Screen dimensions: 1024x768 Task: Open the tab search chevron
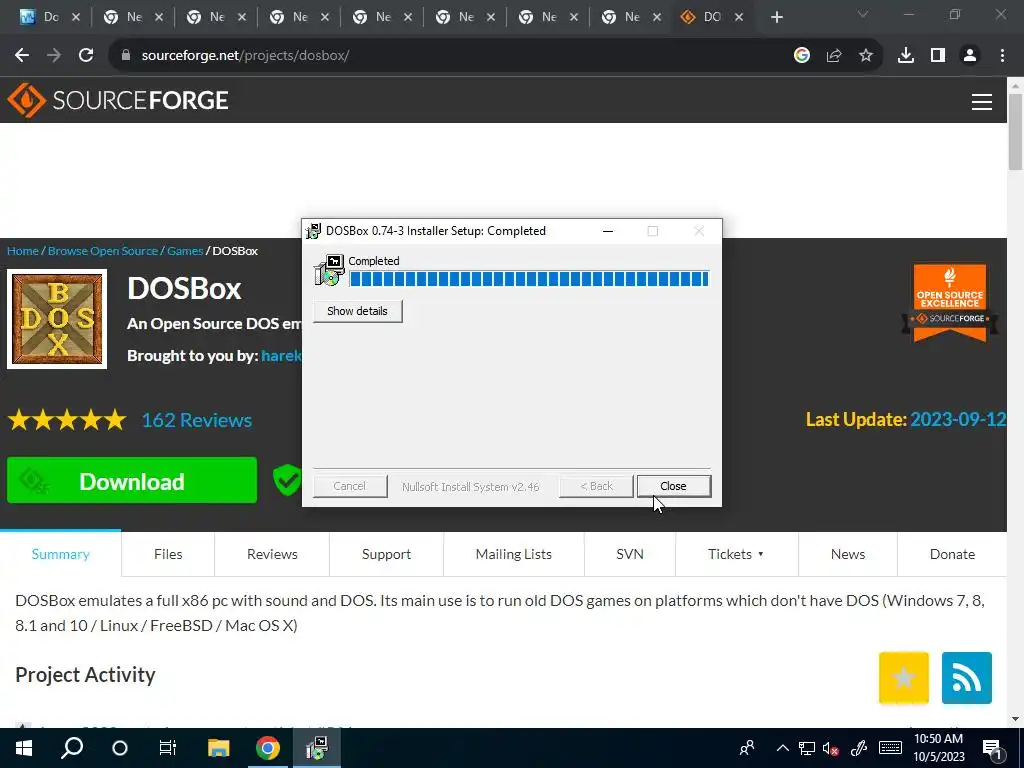coord(863,14)
